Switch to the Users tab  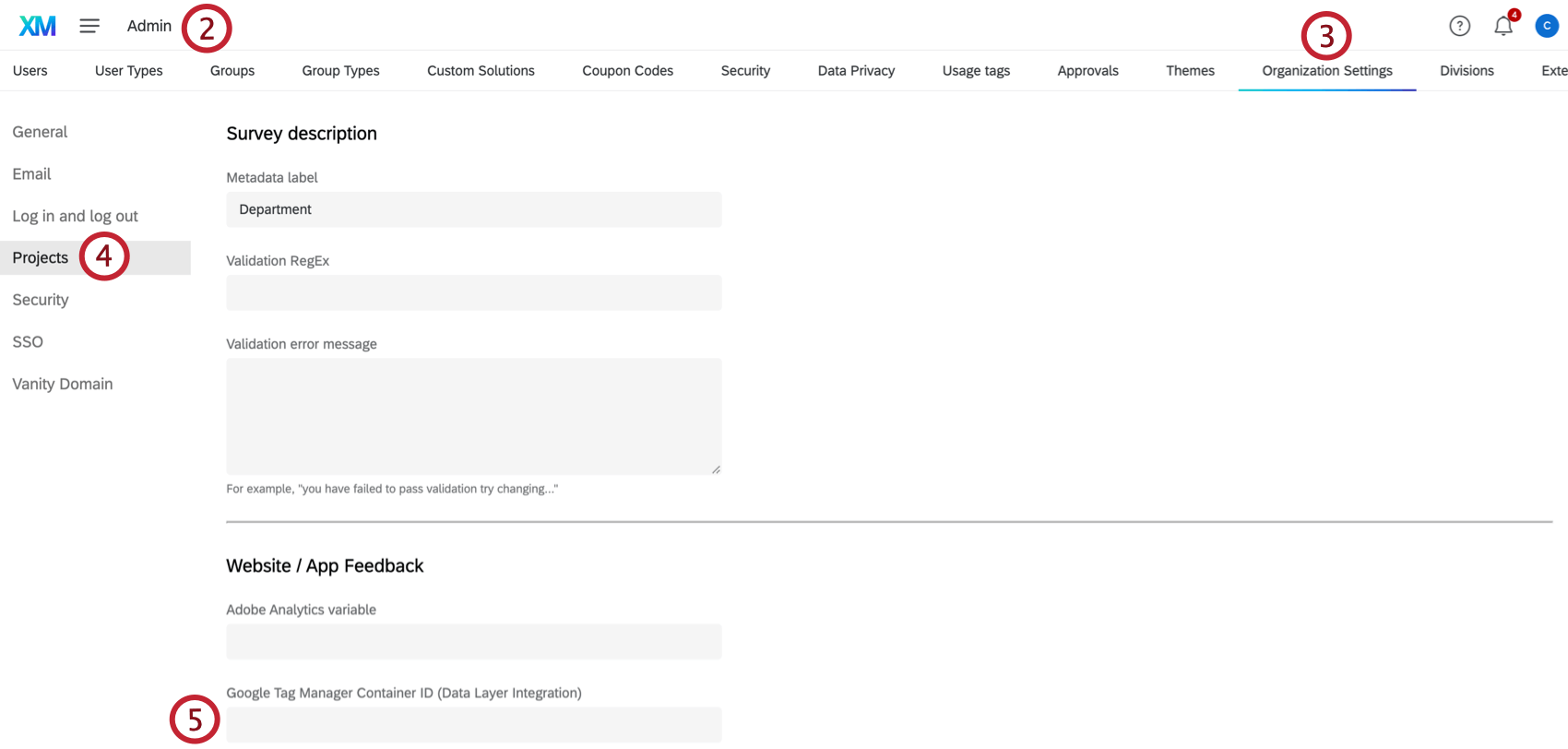(x=30, y=71)
